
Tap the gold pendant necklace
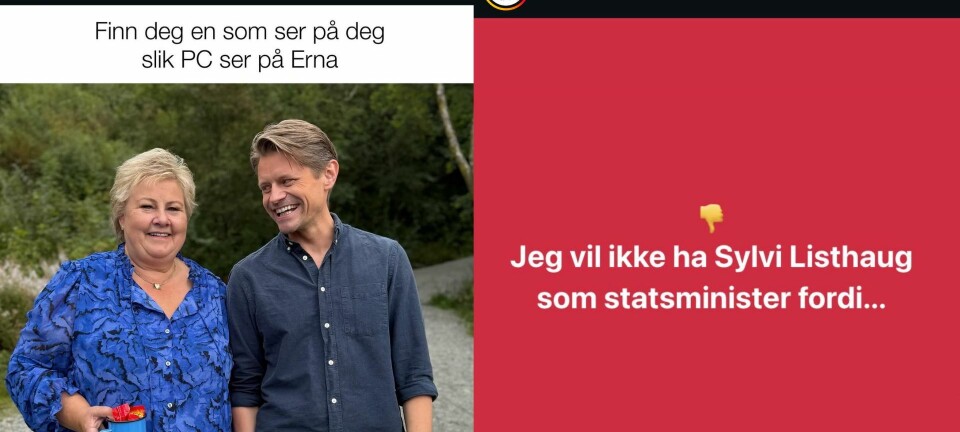pos(158,285)
